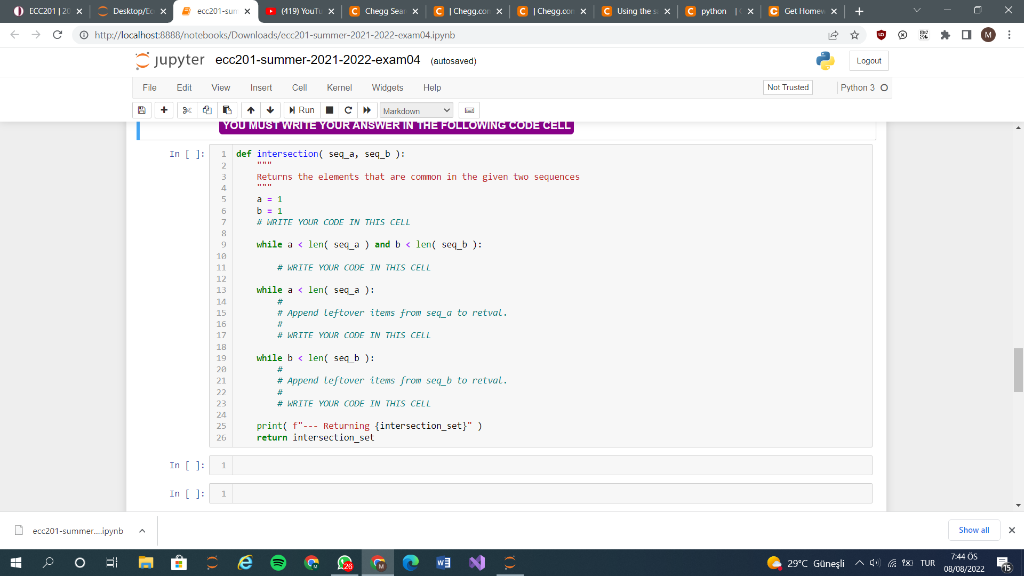Restart kernel and re-run whole notebook
This screenshot has width=1024, height=576.
tap(367, 110)
